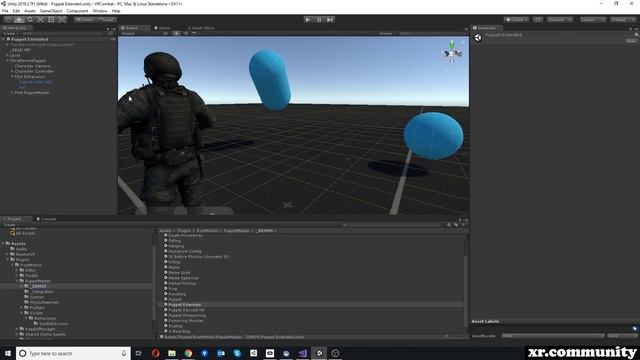
Task: Select the Rotate tool in toolbar
Action: coord(29,20)
